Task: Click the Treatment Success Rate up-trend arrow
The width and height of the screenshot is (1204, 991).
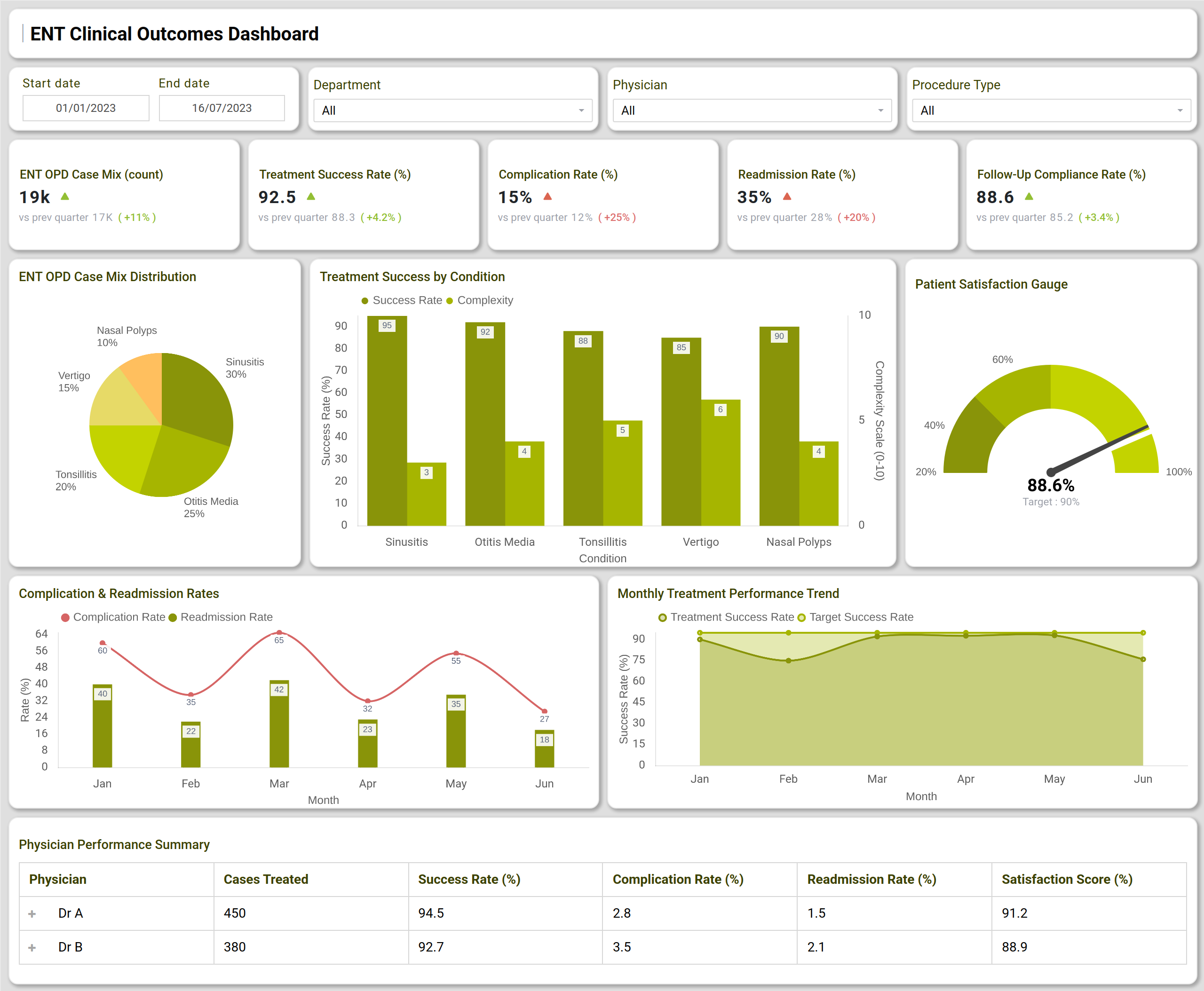Action: [311, 197]
